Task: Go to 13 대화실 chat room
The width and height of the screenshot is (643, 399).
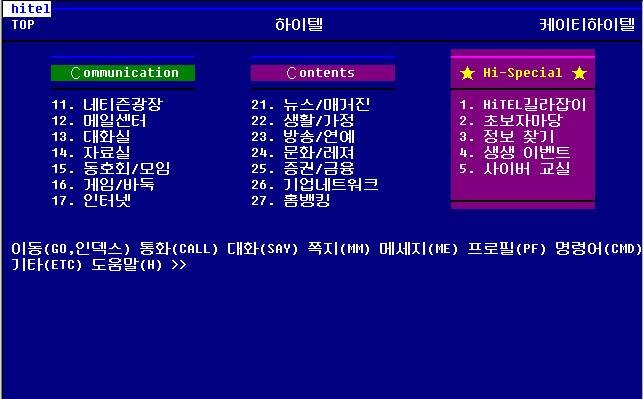Action: click(91, 137)
